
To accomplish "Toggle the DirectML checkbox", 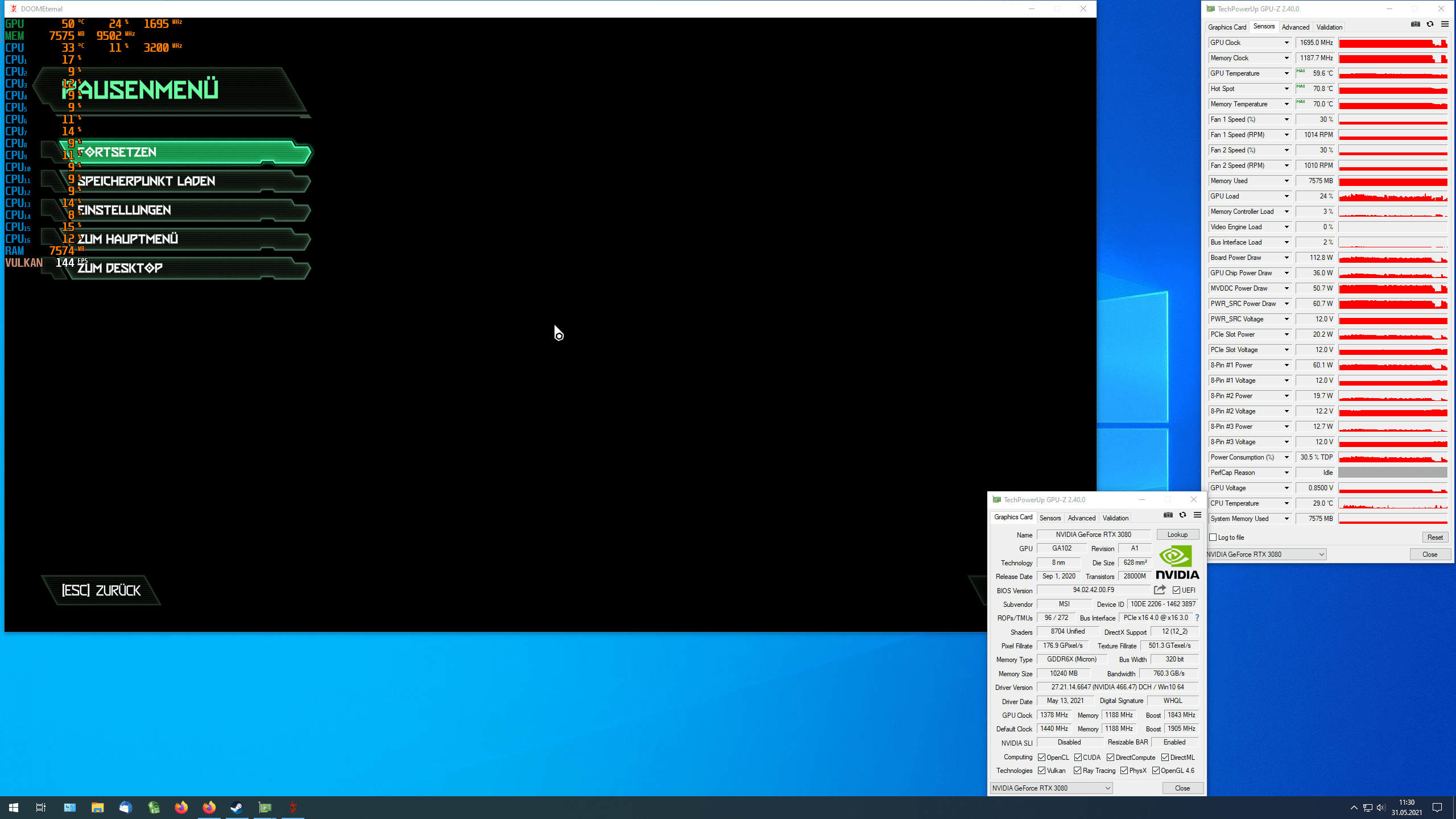I will coord(1165,758).
